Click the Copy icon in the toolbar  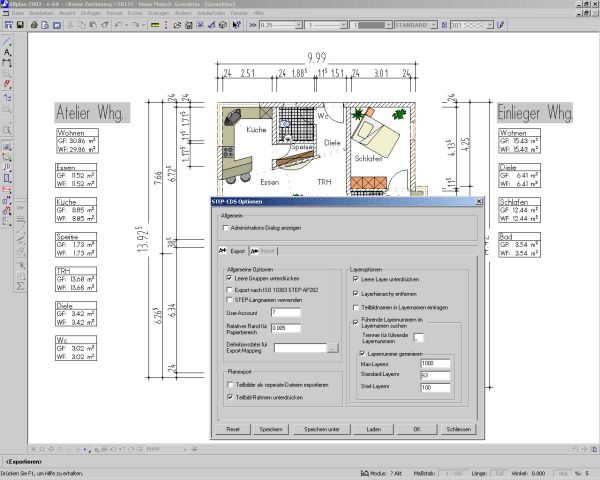pos(82,25)
